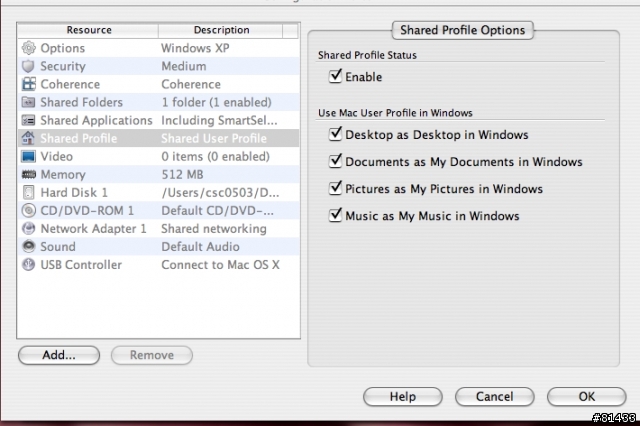This screenshot has width=640, height=426.
Task: Select the Shared Folders icon
Action: [x=28, y=102]
